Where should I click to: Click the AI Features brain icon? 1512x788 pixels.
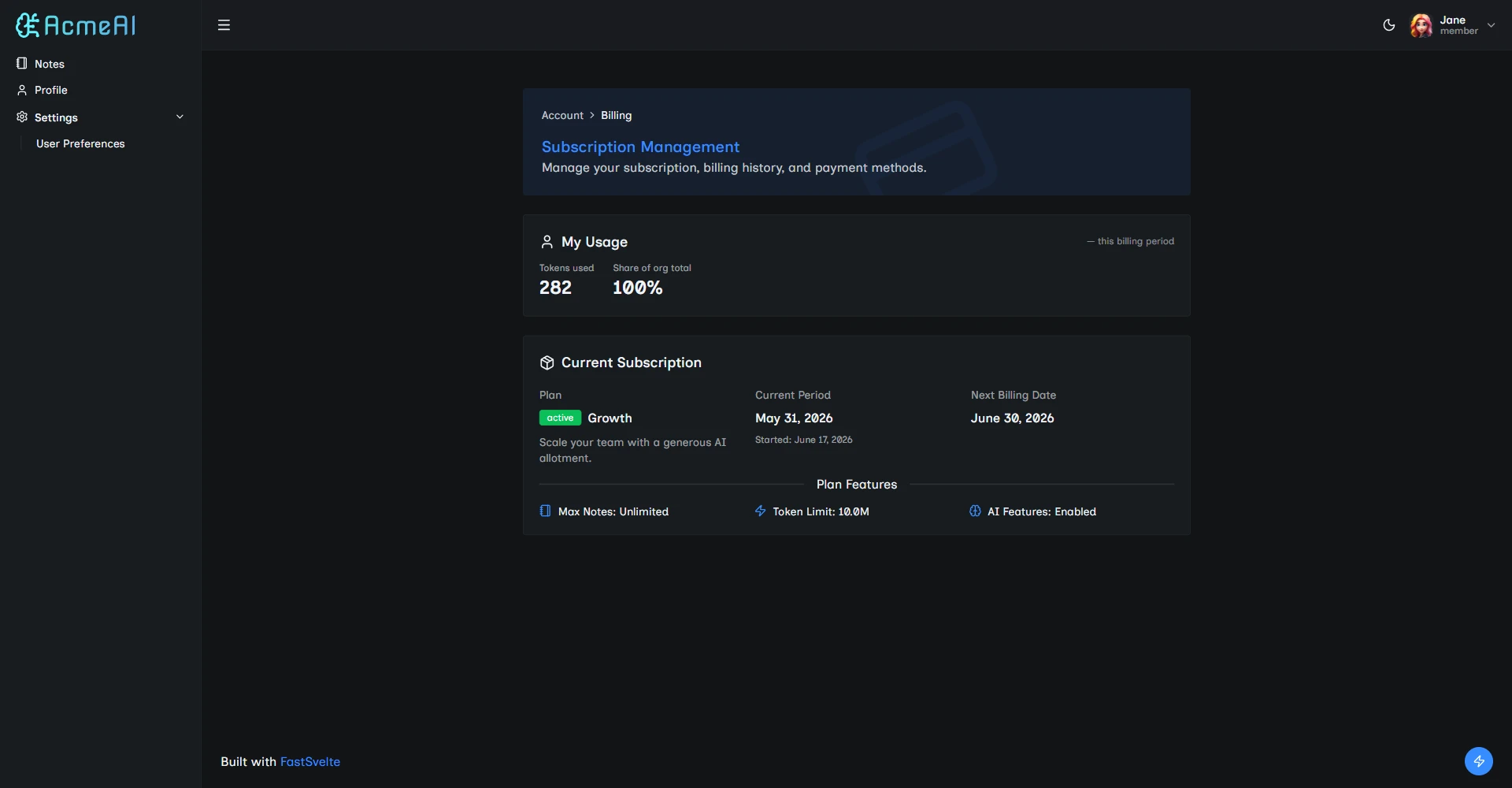coord(975,511)
